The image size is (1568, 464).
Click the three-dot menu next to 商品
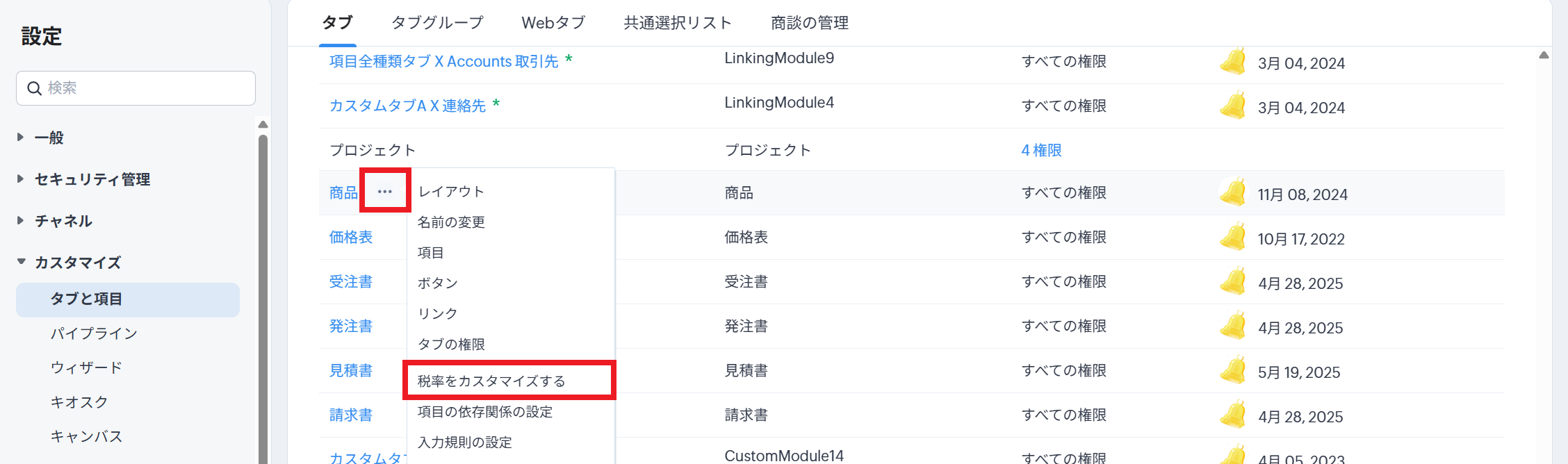tap(385, 192)
